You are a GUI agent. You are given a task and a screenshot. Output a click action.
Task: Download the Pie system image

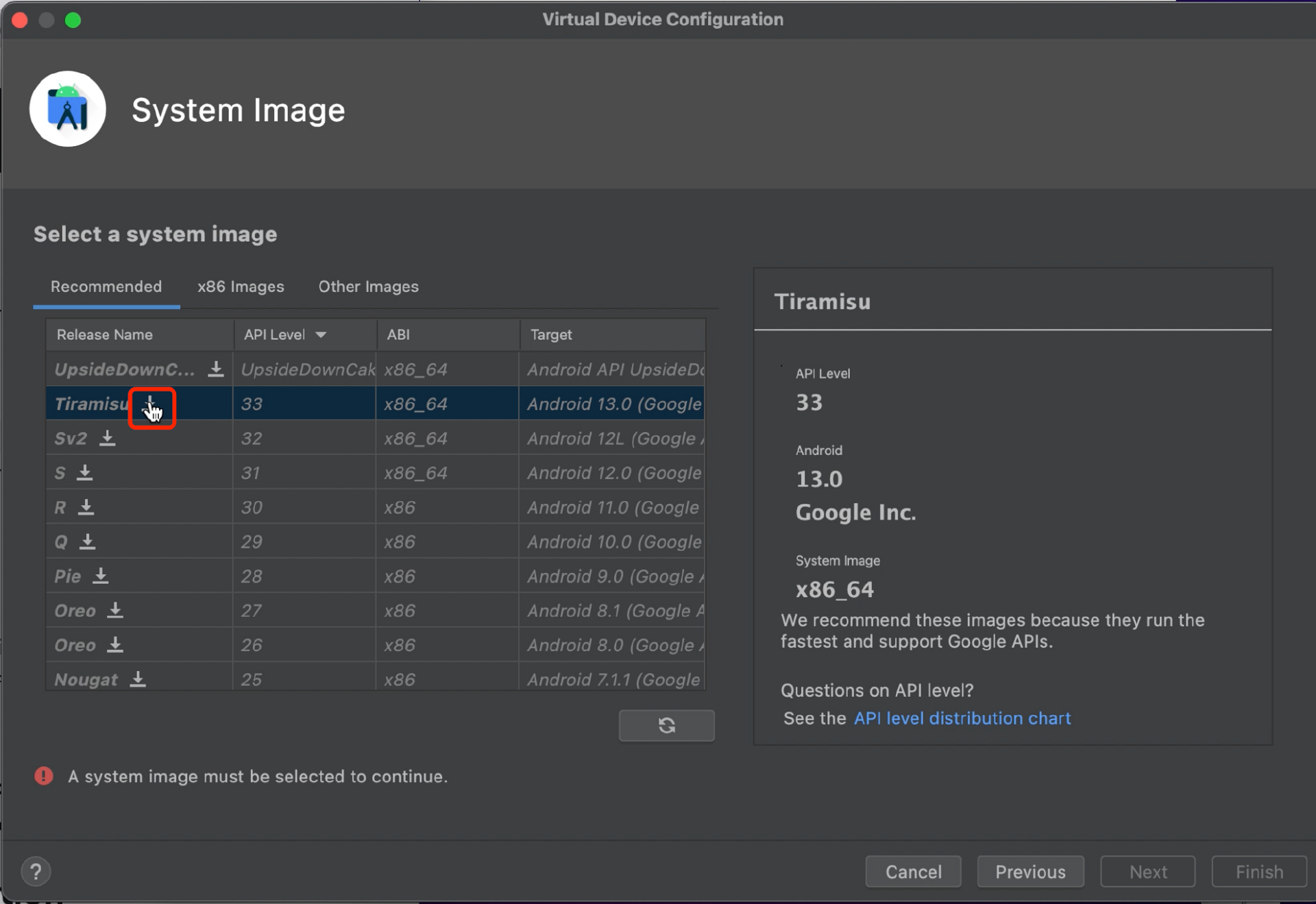point(101,576)
